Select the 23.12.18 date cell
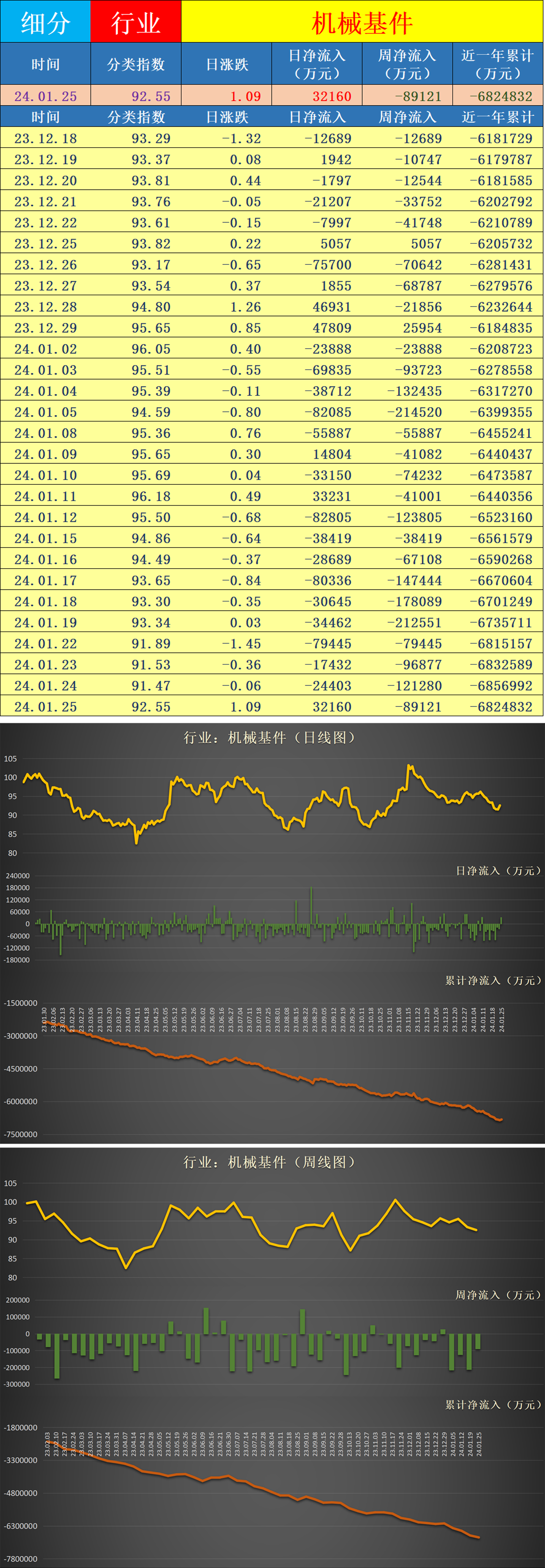This screenshot has width=545, height=1568. [46, 139]
